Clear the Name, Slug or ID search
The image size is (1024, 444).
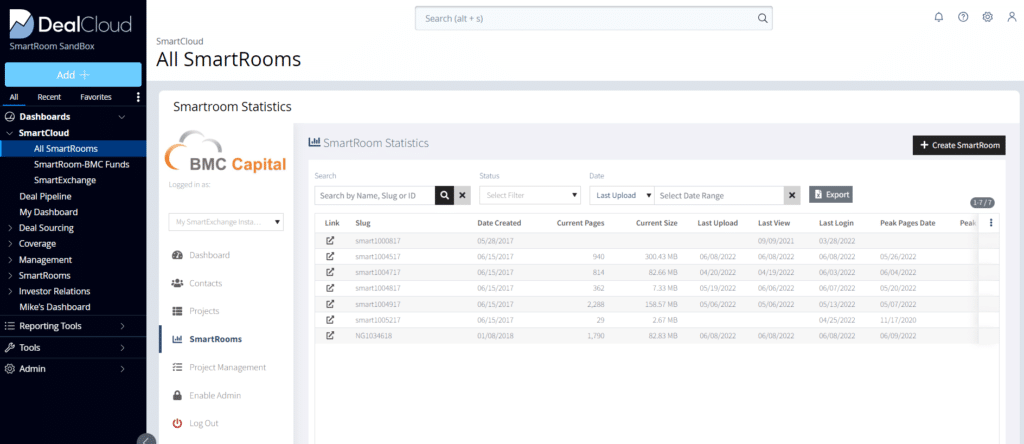click(x=462, y=195)
